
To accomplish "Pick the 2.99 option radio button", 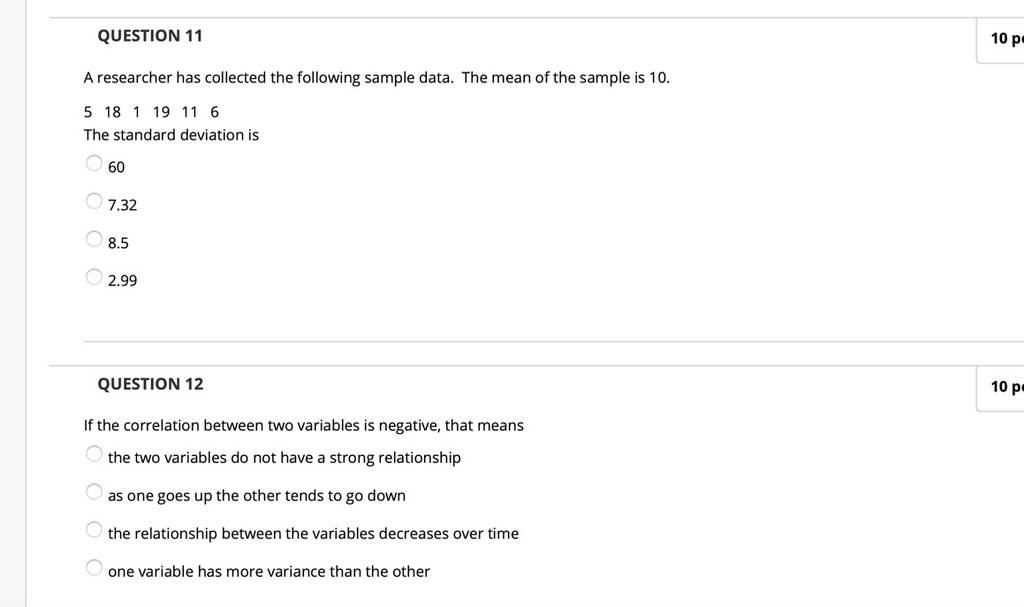I will click(94, 277).
